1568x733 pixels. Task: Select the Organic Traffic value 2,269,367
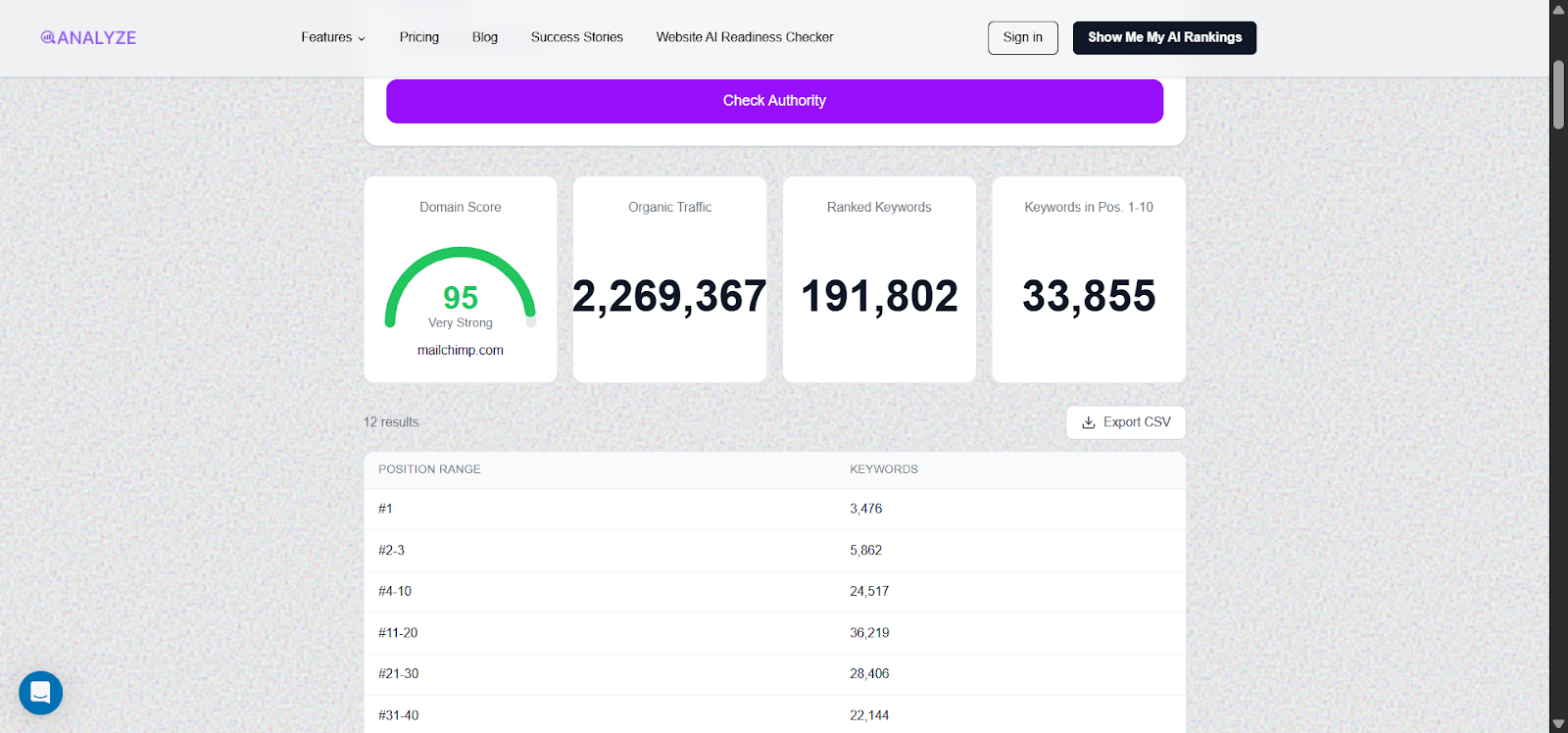[x=669, y=296]
